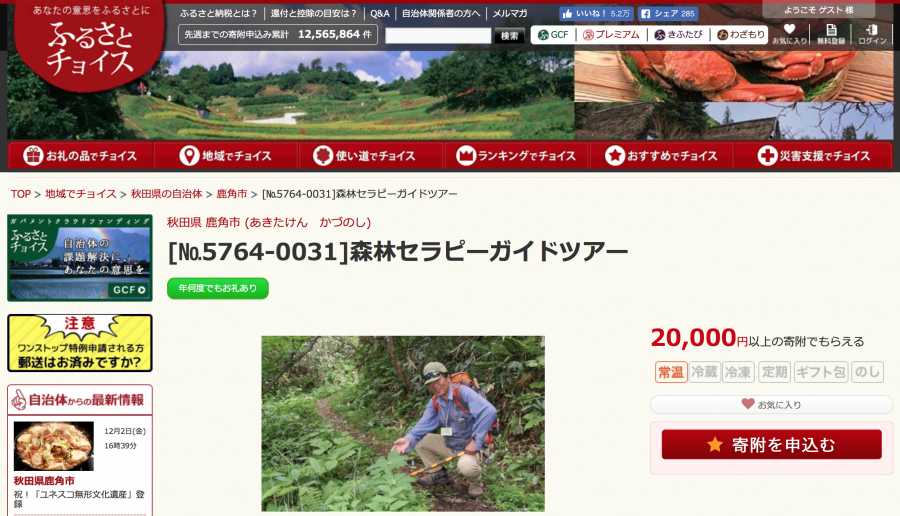The width and height of the screenshot is (900, 516).
Task: Open 使い道でチョイス navigation item
Action: (370, 156)
